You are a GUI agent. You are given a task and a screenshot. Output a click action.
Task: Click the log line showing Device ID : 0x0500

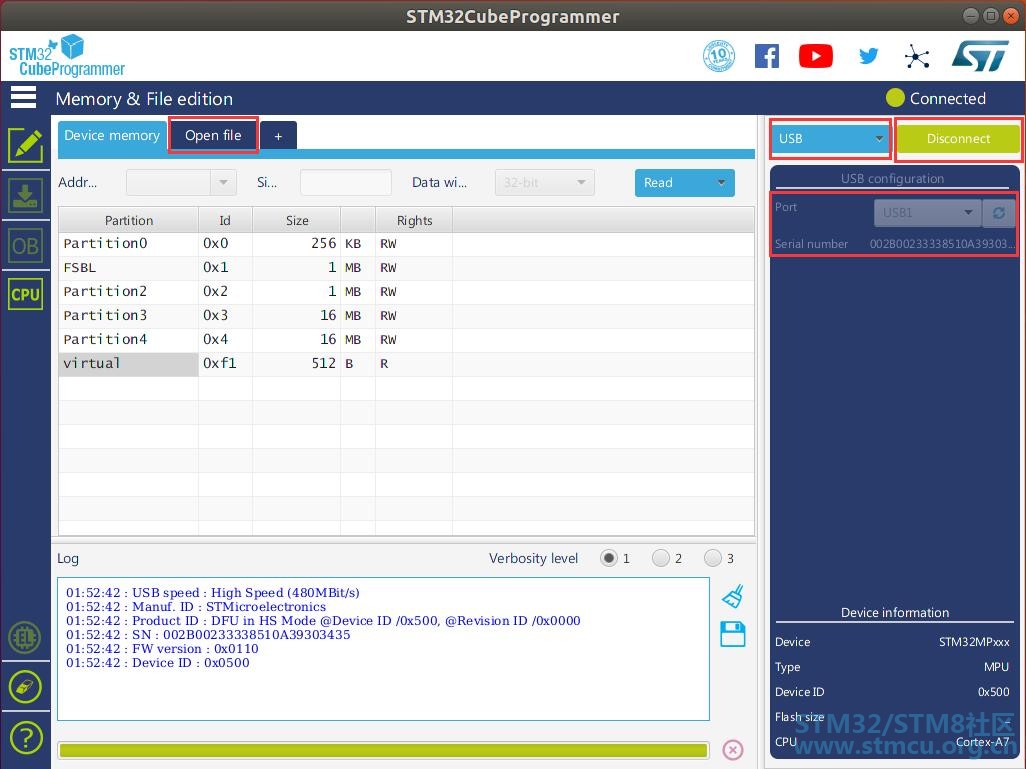coord(158,662)
